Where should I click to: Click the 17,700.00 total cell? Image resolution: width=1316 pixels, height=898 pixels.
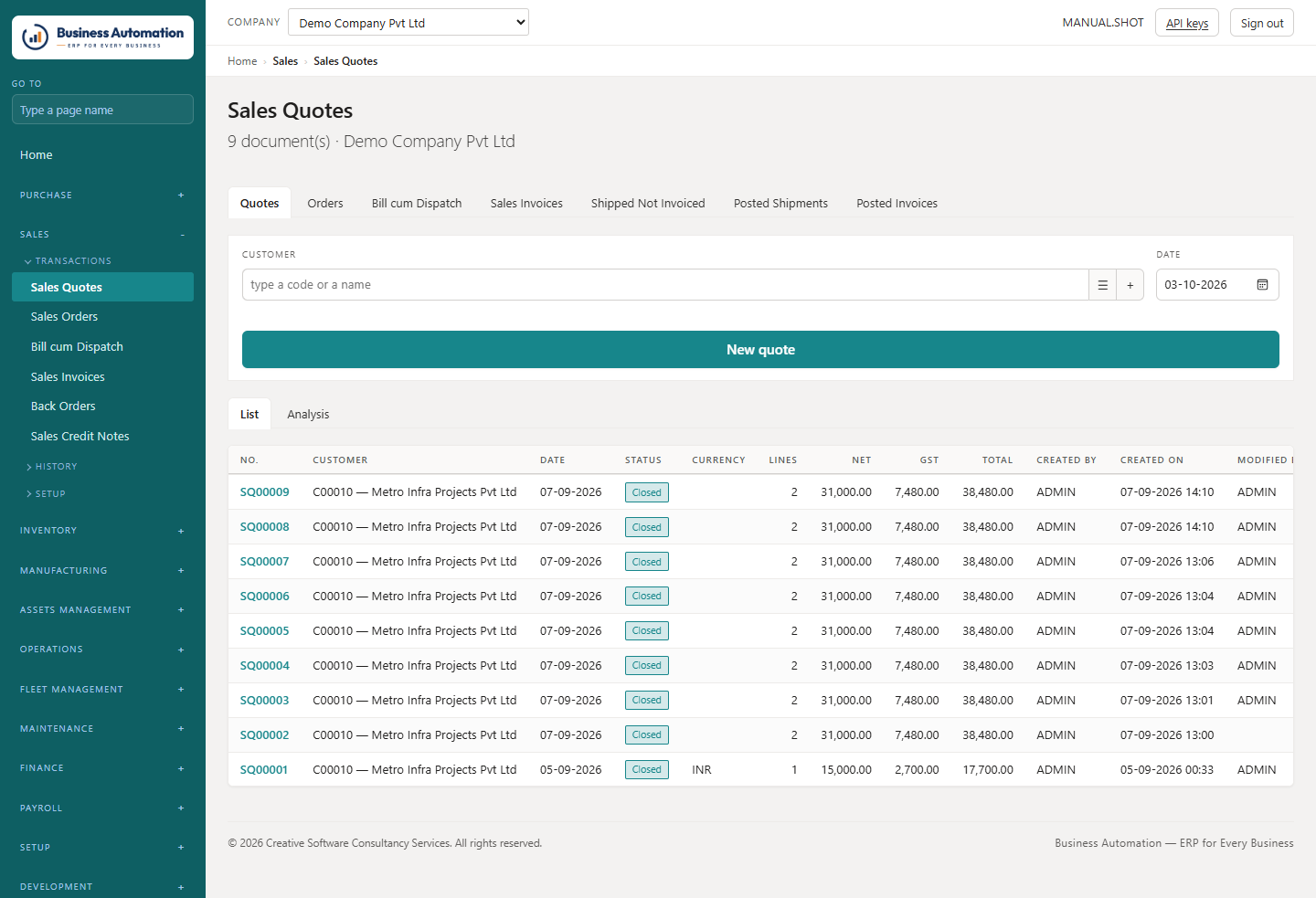[x=988, y=770]
